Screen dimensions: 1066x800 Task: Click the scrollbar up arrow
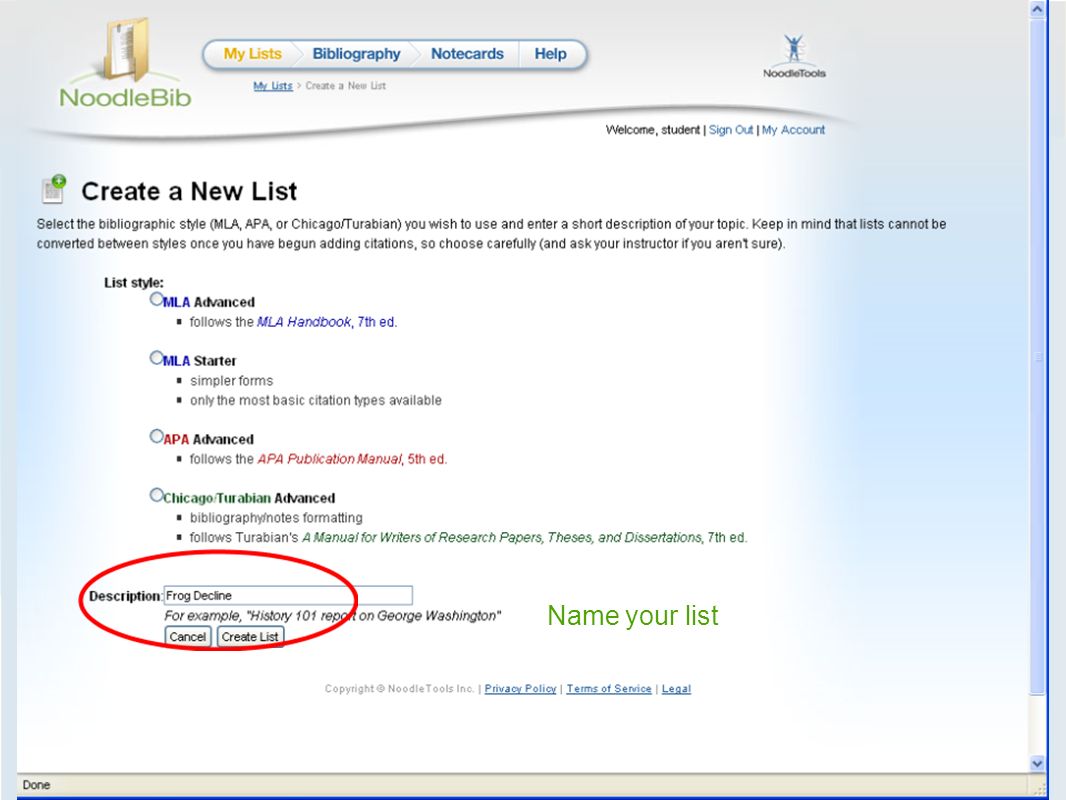point(1037,9)
